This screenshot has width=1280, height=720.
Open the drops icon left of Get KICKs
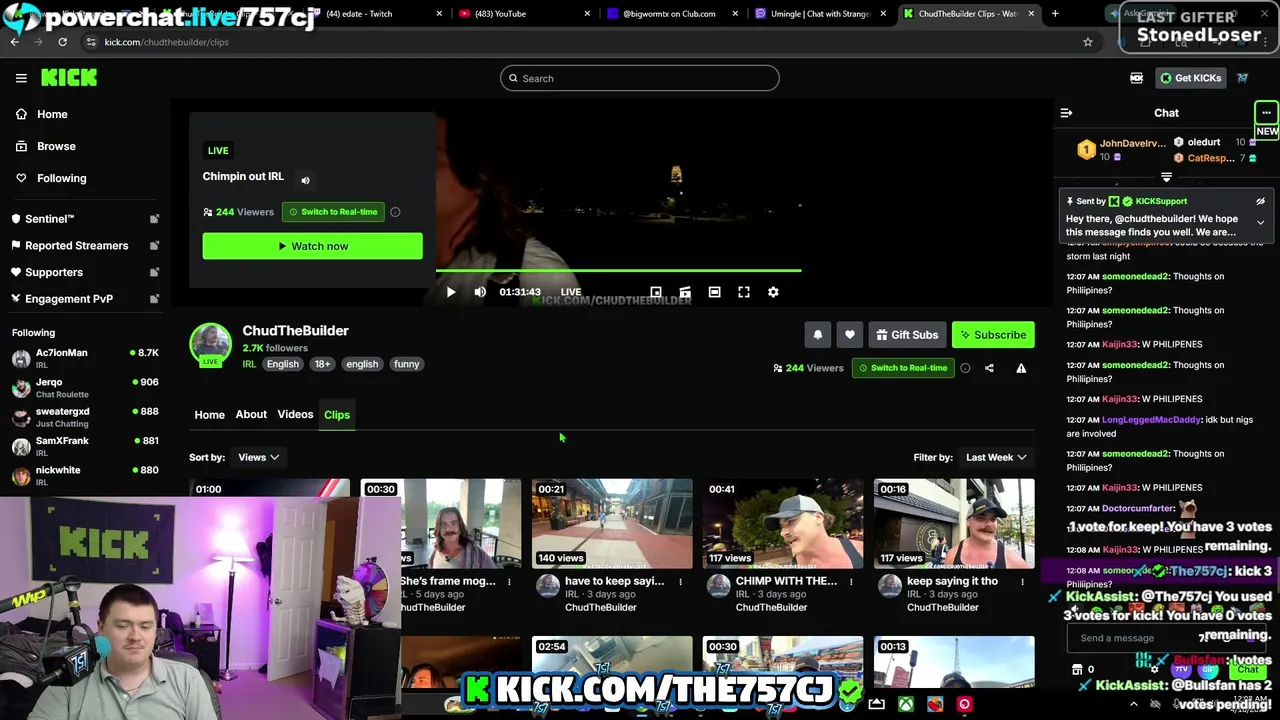[1136, 78]
